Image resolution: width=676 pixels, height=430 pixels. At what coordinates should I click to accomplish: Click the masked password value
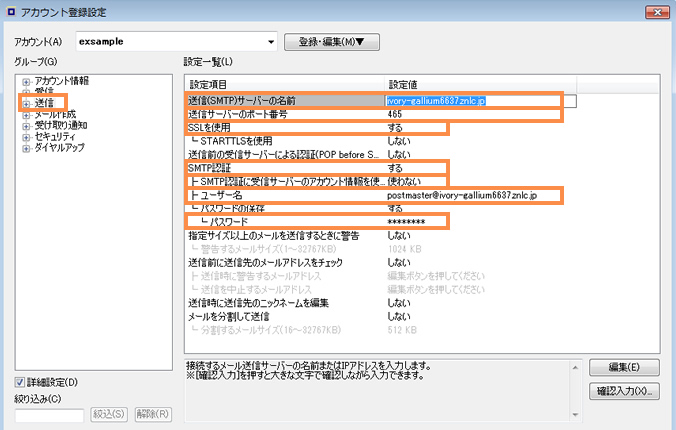[406, 222]
